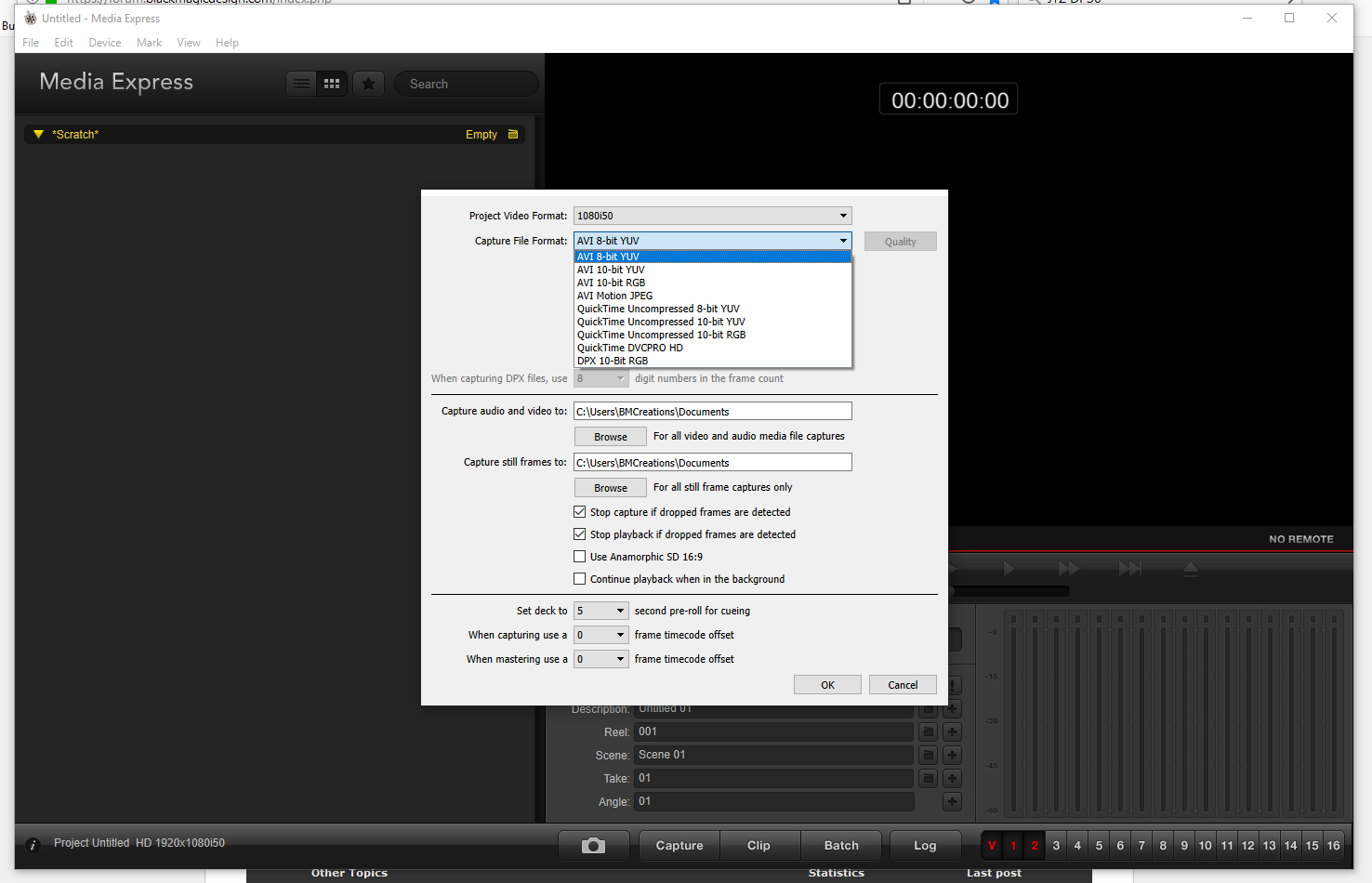1372x883 pixels.
Task: Toggle audio channel 2 enable
Action: coord(1035,846)
